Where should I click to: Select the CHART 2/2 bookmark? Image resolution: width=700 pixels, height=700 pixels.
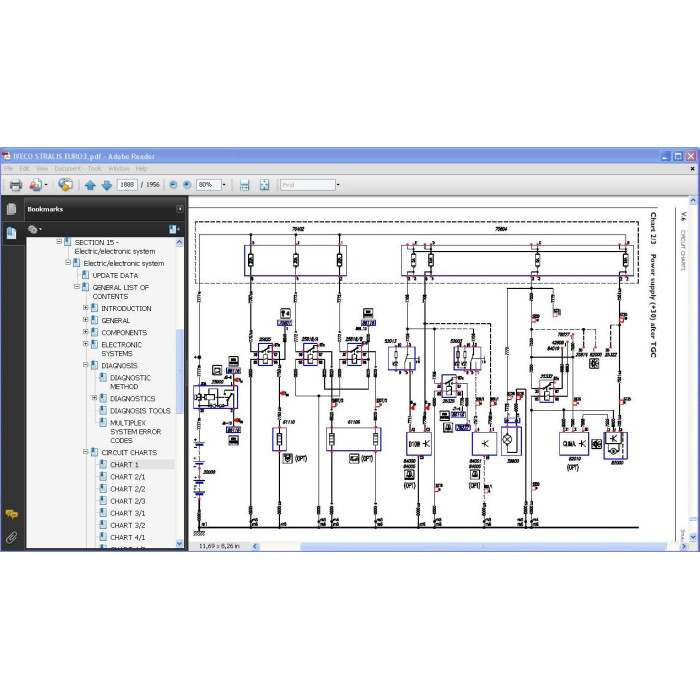128,489
